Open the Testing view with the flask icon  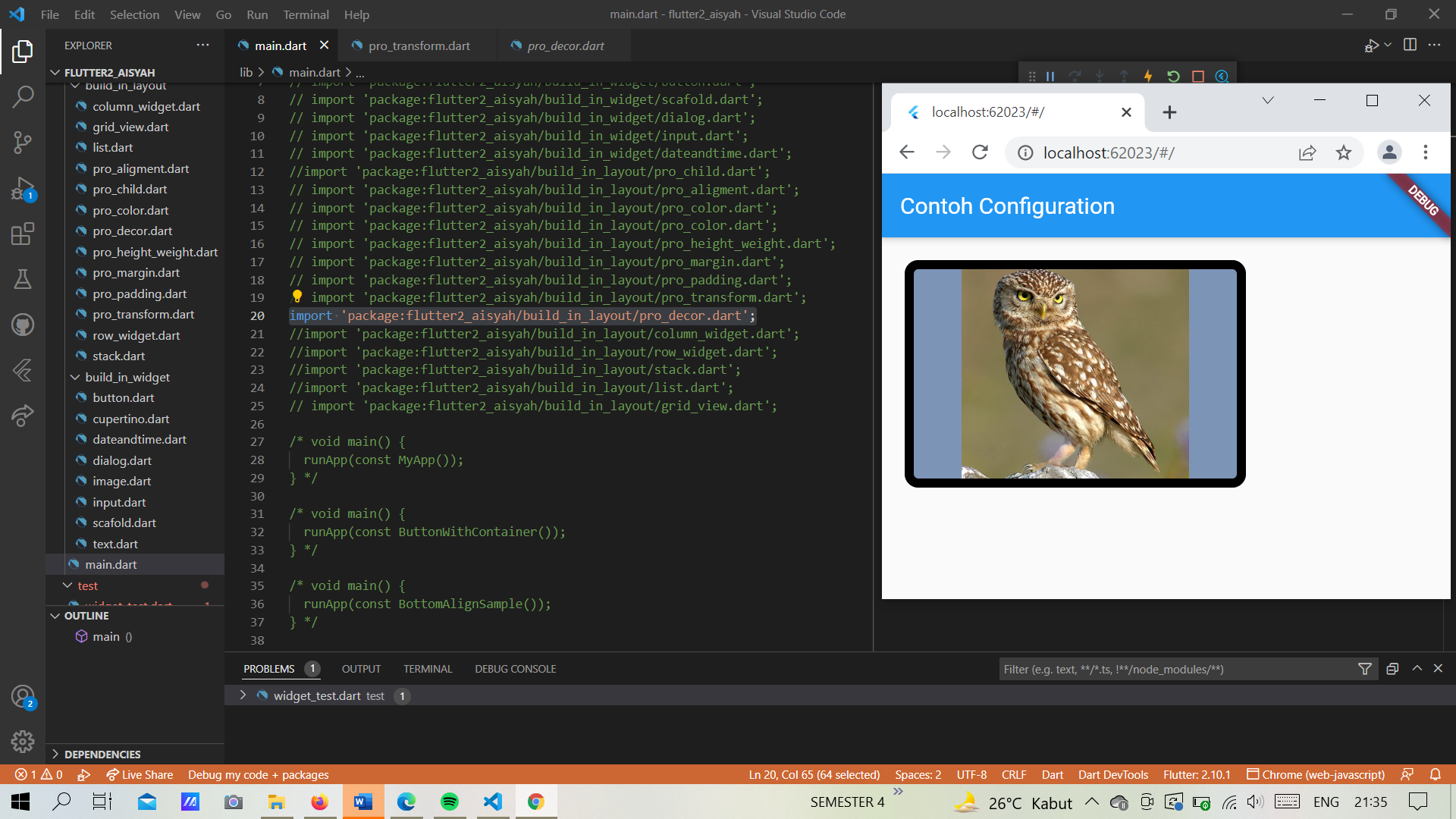coord(23,279)
